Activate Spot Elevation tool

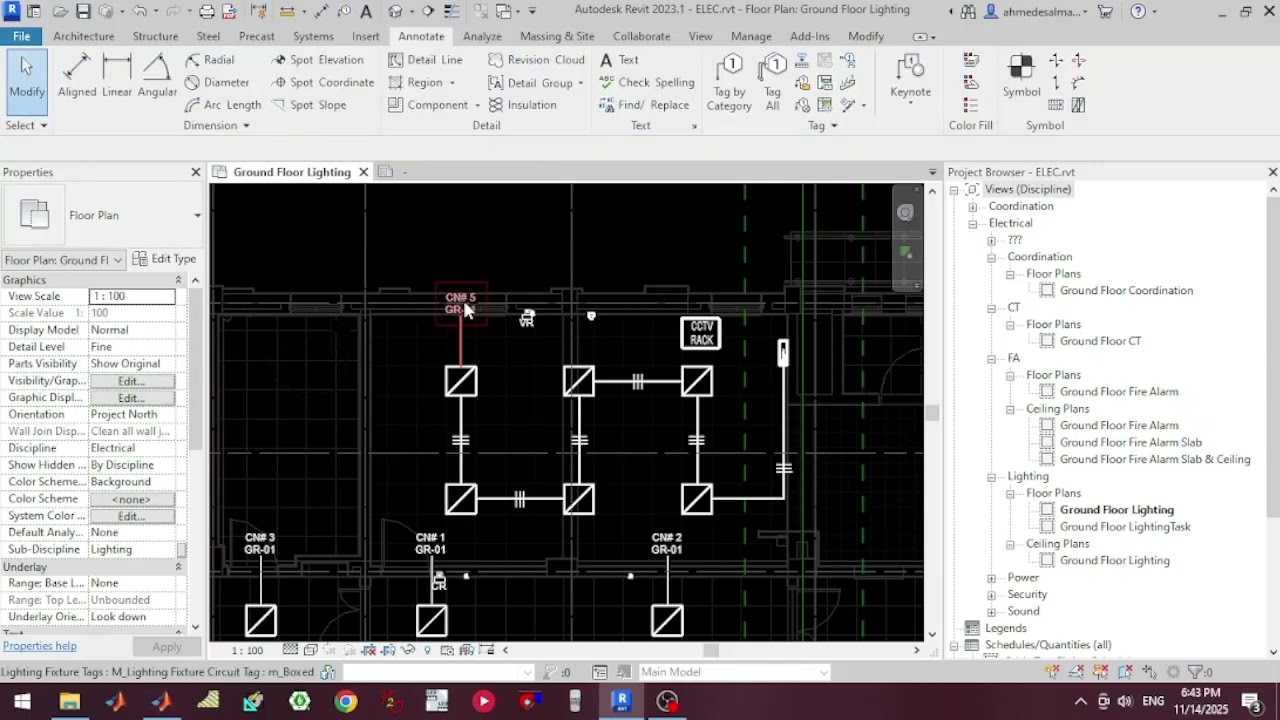[317, 60]
